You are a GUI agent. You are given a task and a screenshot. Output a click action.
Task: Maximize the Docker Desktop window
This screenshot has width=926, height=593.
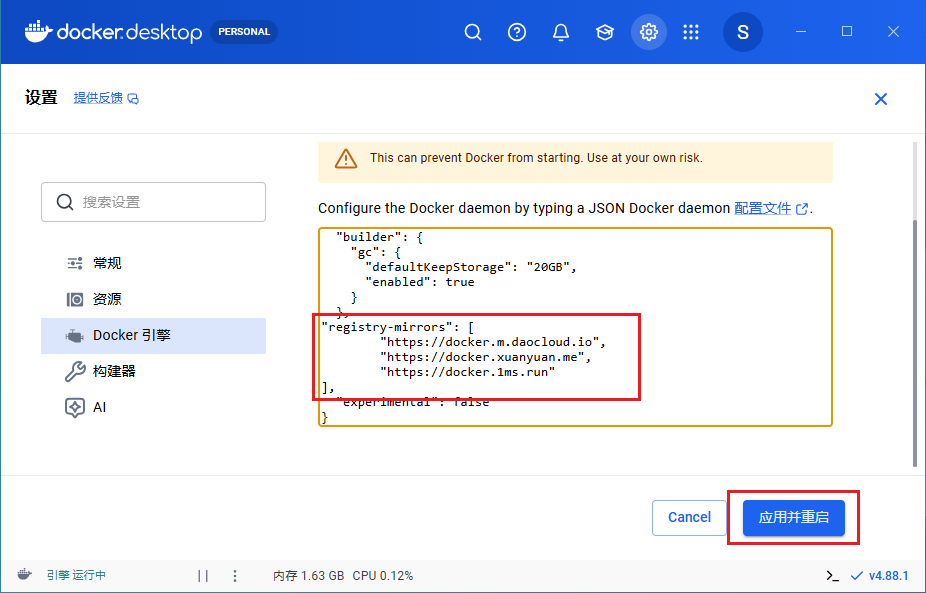click(x=847, y=31)
